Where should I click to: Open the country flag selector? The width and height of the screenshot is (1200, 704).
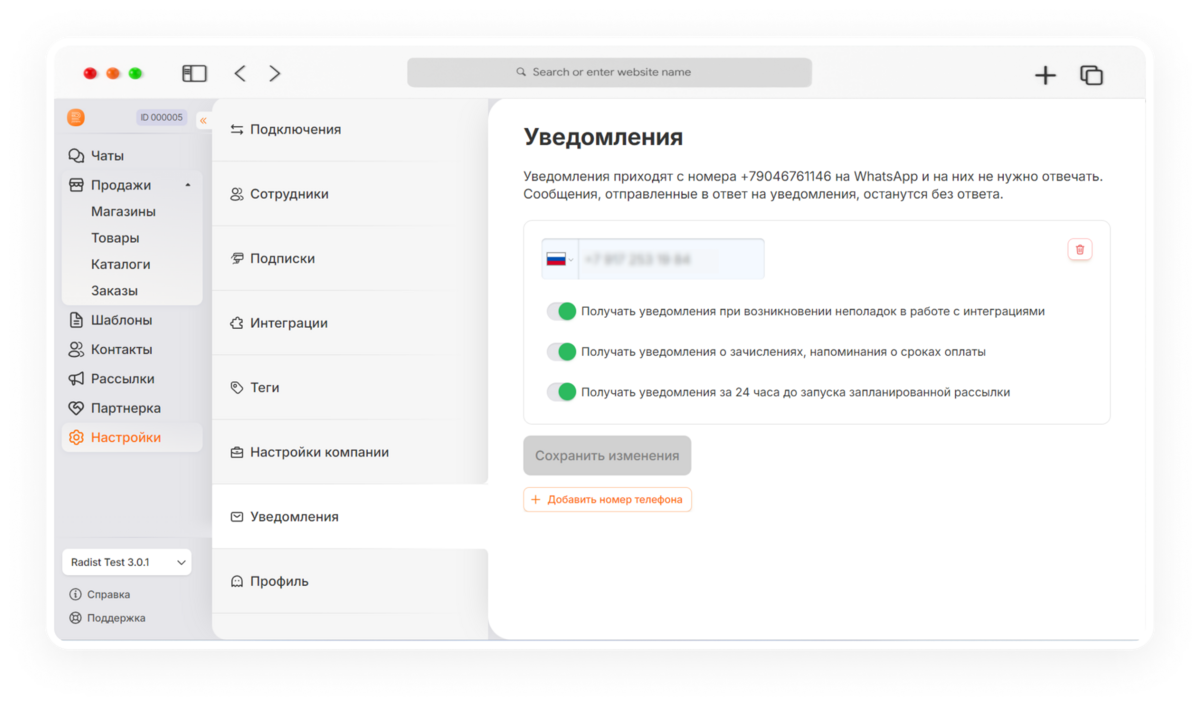(x=559, y=259)
